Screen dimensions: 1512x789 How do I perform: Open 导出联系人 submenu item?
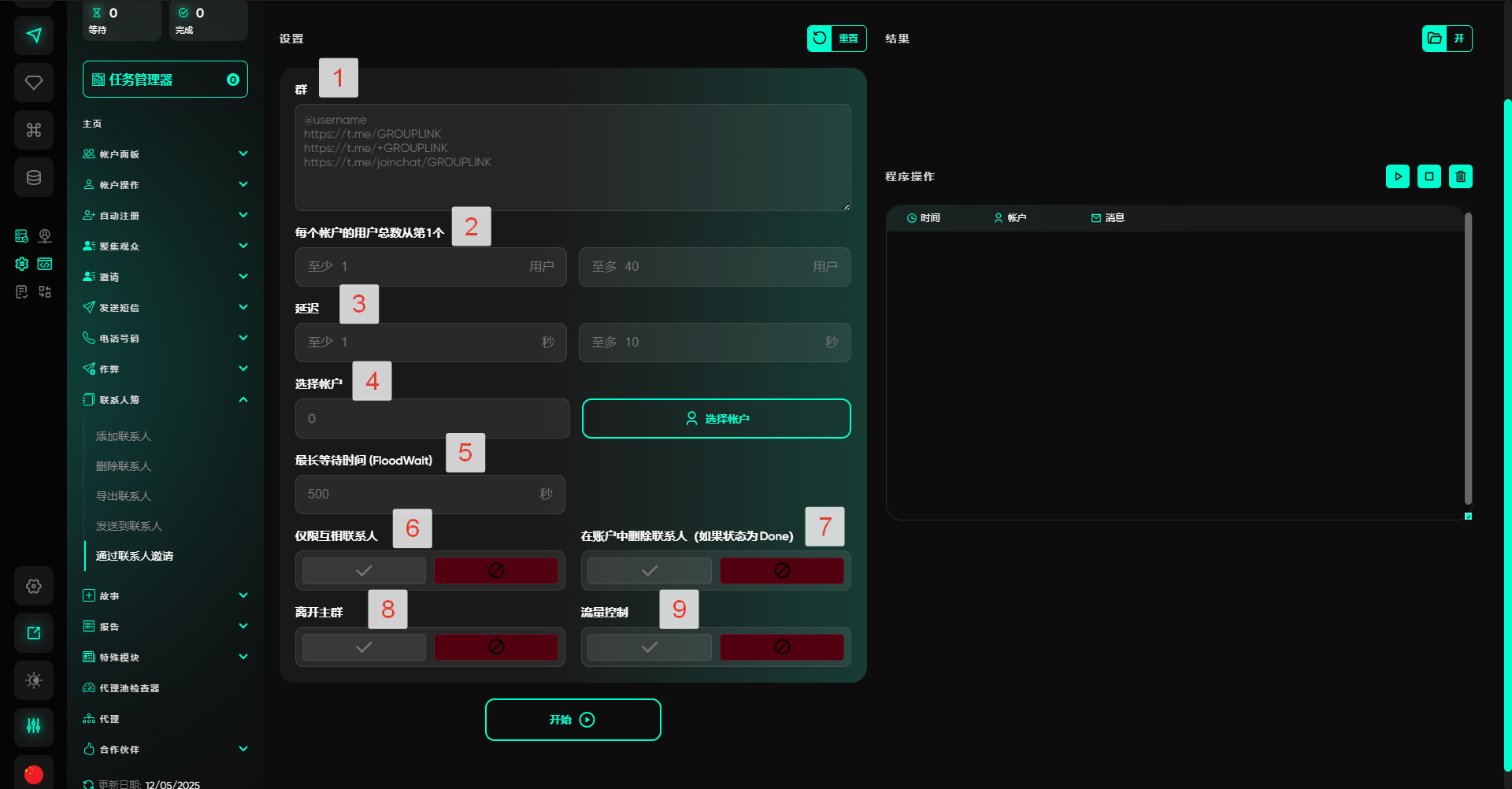[x=124, y=496]
